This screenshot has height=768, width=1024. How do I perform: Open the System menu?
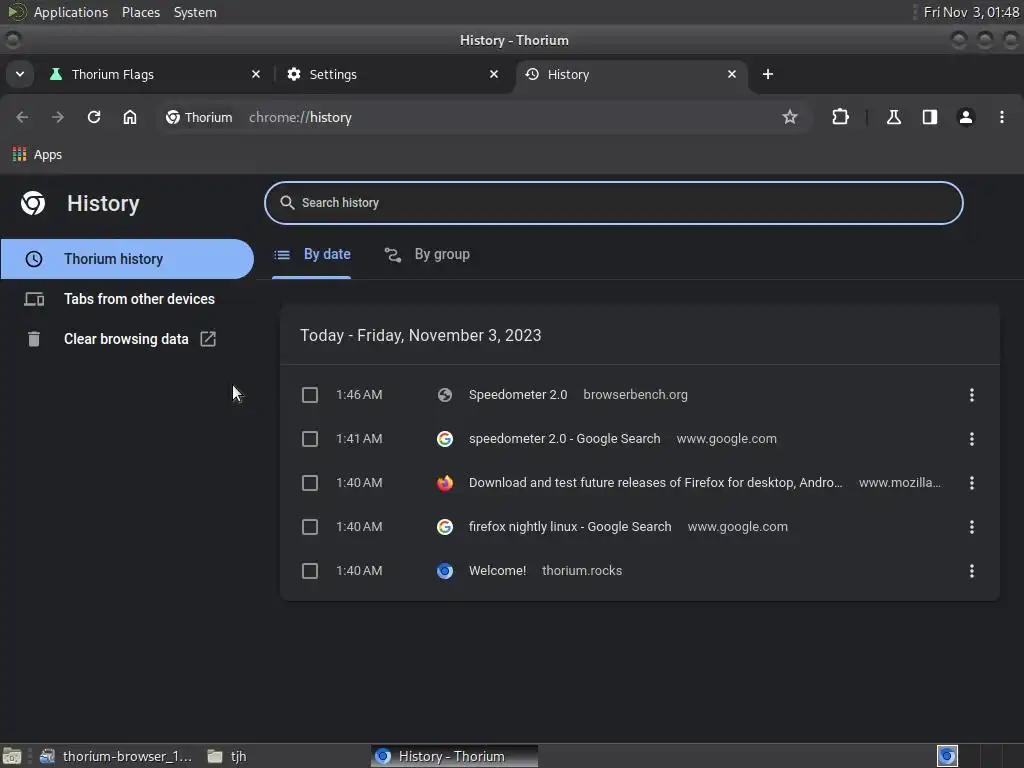[x=195, y=12]
